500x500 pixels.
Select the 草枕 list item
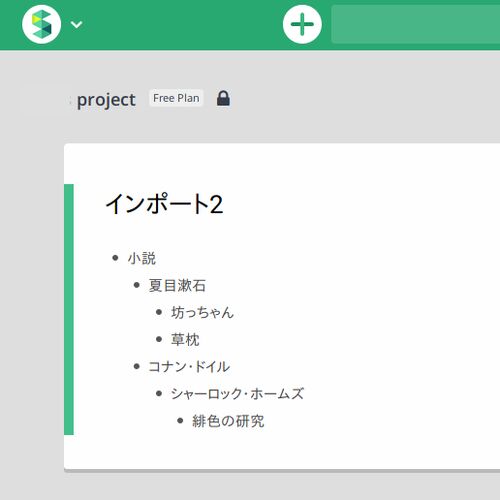click(x=185, y=340)
